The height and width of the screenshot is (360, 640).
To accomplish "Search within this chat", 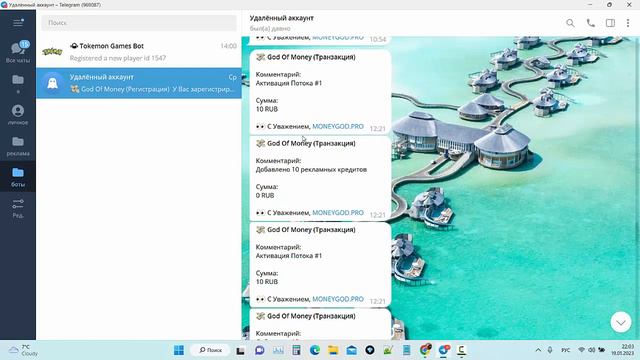I will [570, 23].
